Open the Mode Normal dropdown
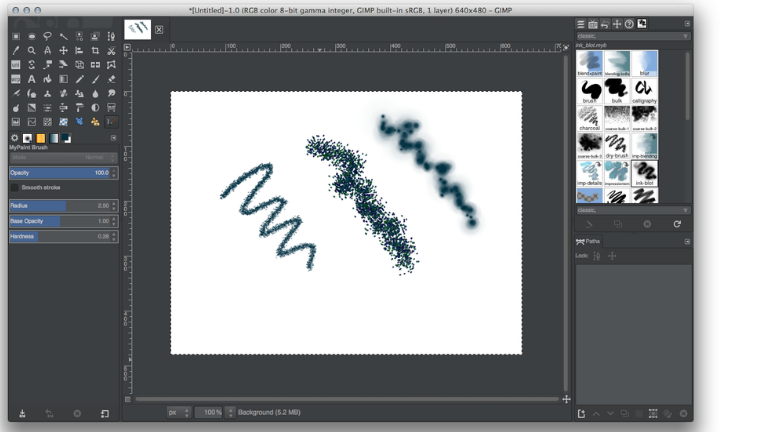768x432 pixels. pyautogui.click(x=63, y=157)
